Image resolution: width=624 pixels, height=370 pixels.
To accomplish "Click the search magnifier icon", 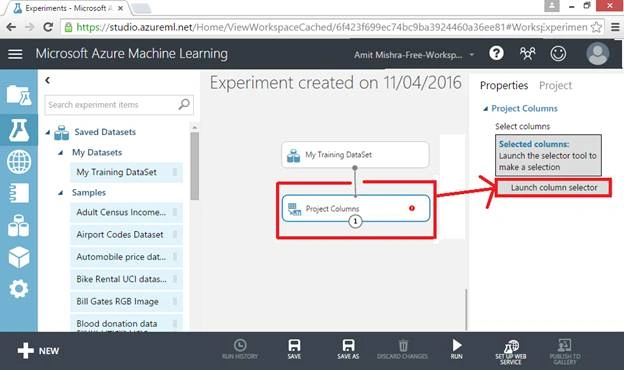I will click(x=184, y=105).
